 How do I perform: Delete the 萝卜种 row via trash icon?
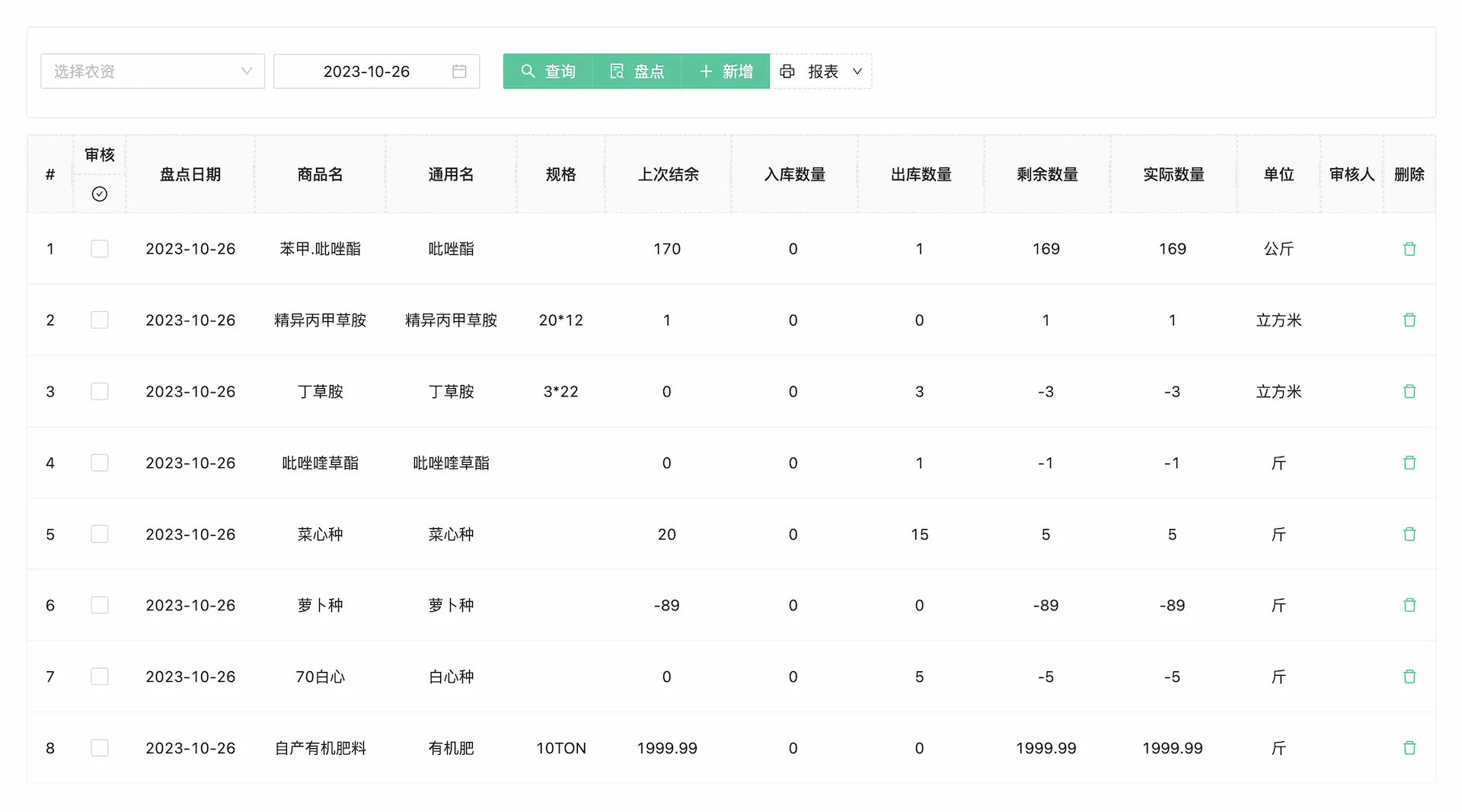[x=1409, y=605]
